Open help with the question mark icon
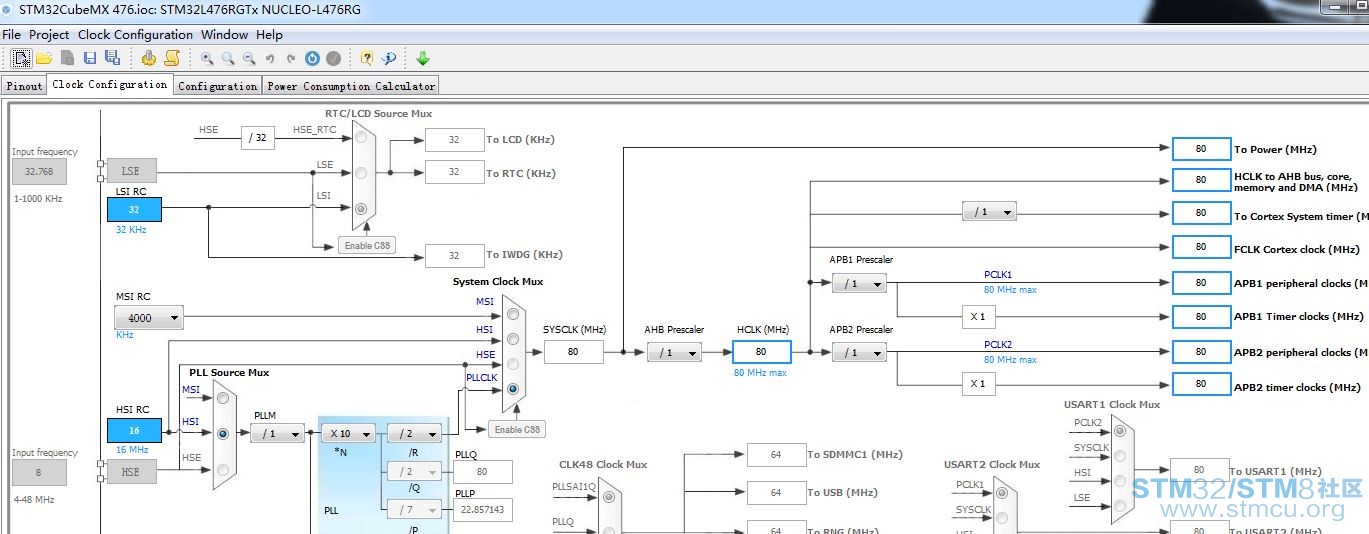The image size is (1369, 534). 367,58
